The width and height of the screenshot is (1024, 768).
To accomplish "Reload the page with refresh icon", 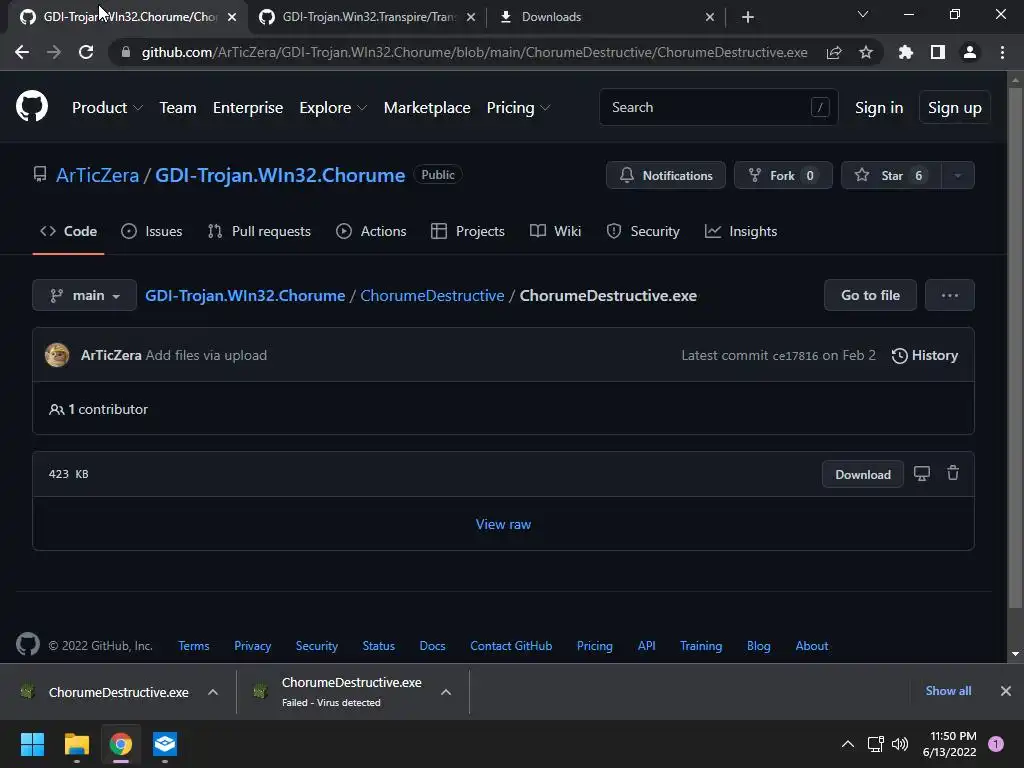I will [86, 52].
